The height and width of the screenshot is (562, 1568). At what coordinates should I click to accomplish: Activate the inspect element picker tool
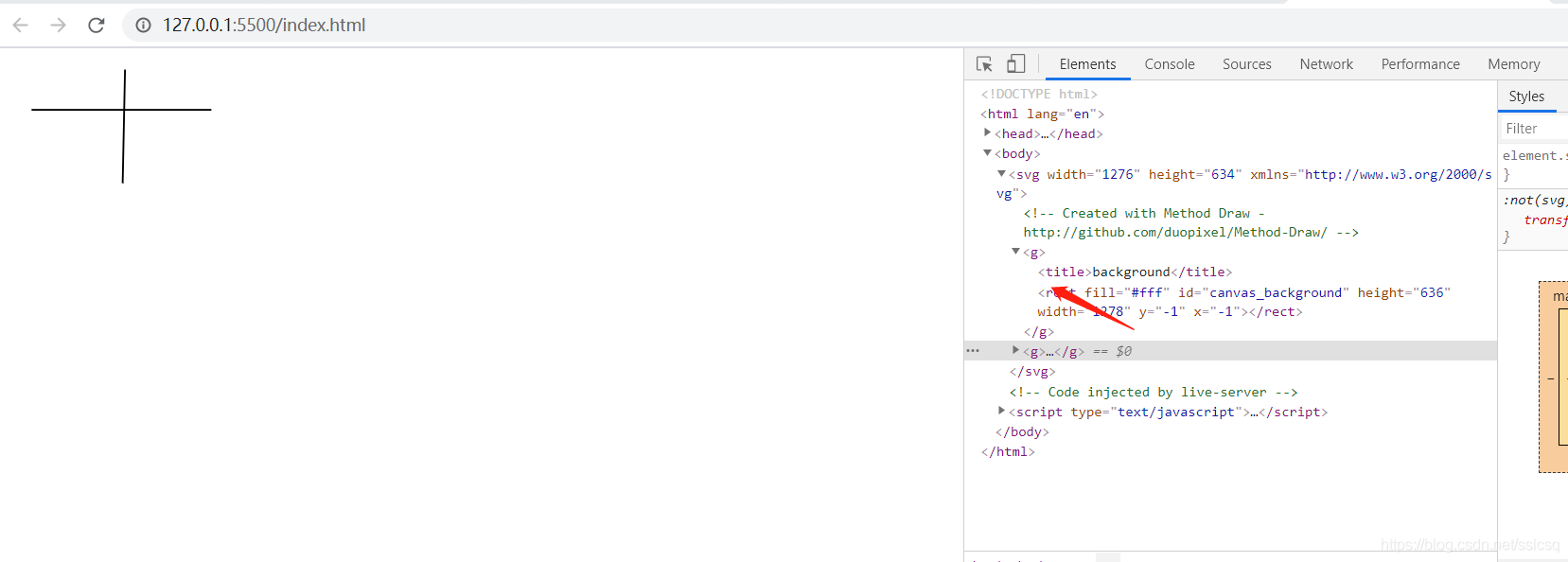tap(984, 63)
